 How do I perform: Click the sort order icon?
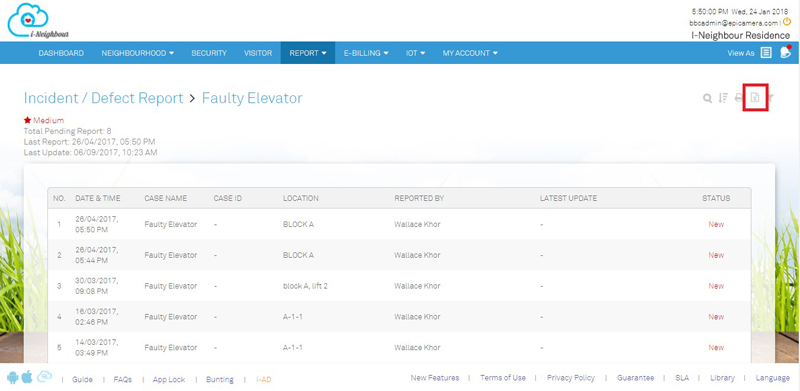(722, 98)
